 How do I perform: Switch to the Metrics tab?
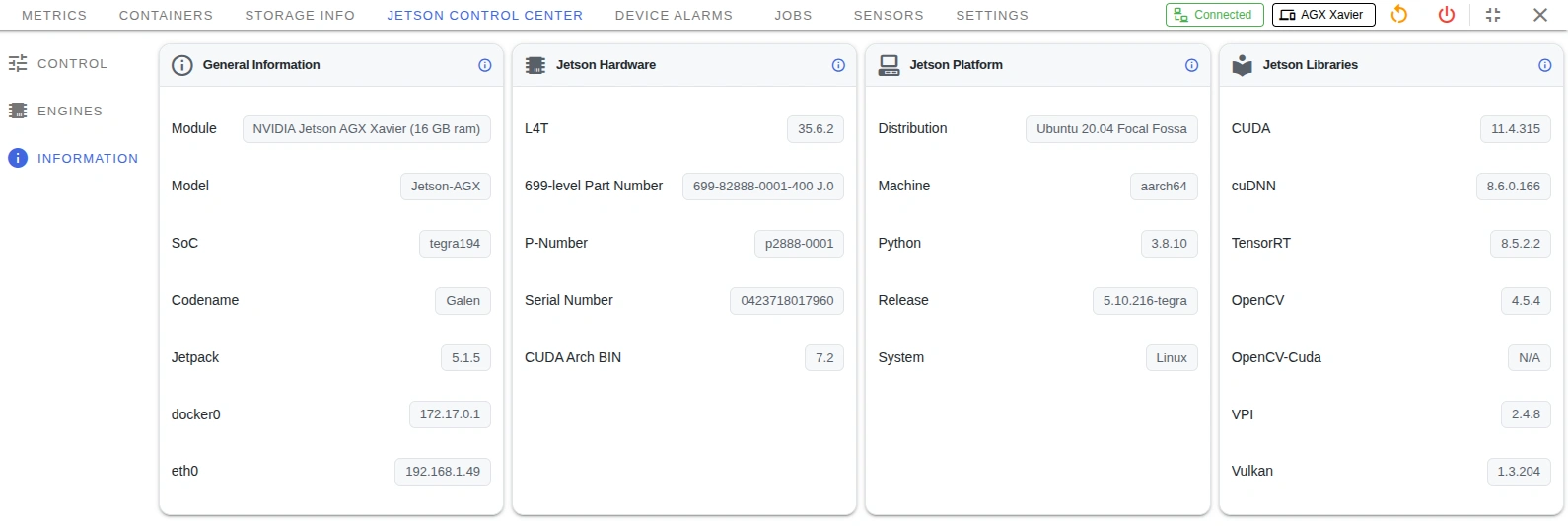coord(54,16)
